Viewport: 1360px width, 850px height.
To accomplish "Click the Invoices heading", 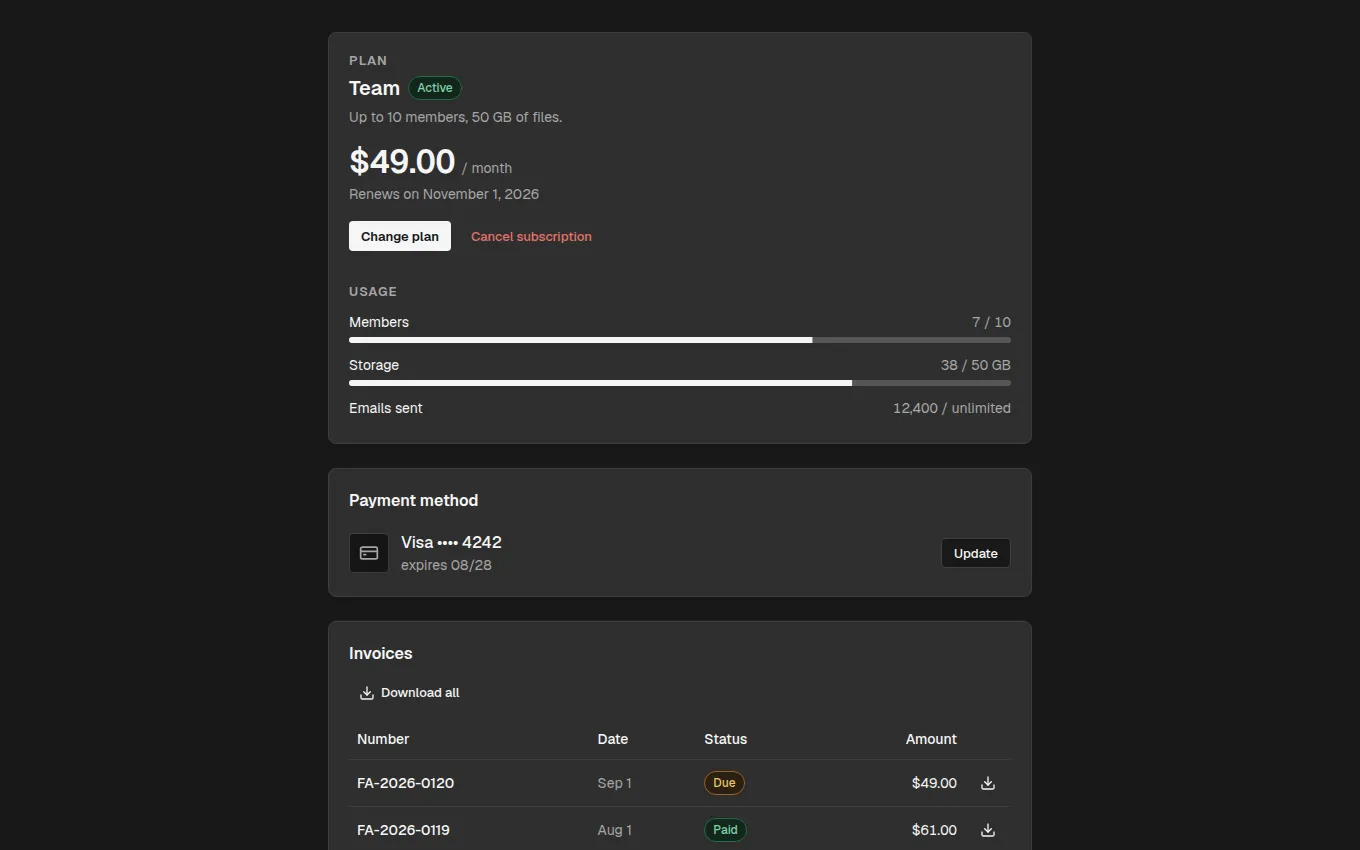I will click(381, 653).
